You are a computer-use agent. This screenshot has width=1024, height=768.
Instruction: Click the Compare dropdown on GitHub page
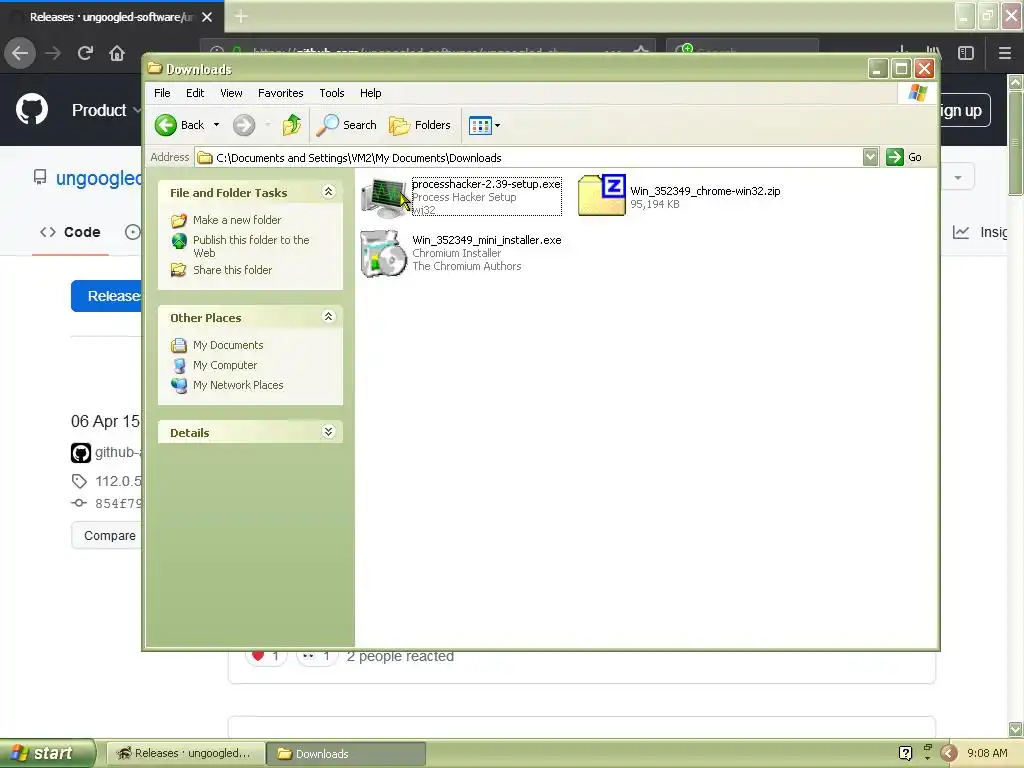click(107, 536)
